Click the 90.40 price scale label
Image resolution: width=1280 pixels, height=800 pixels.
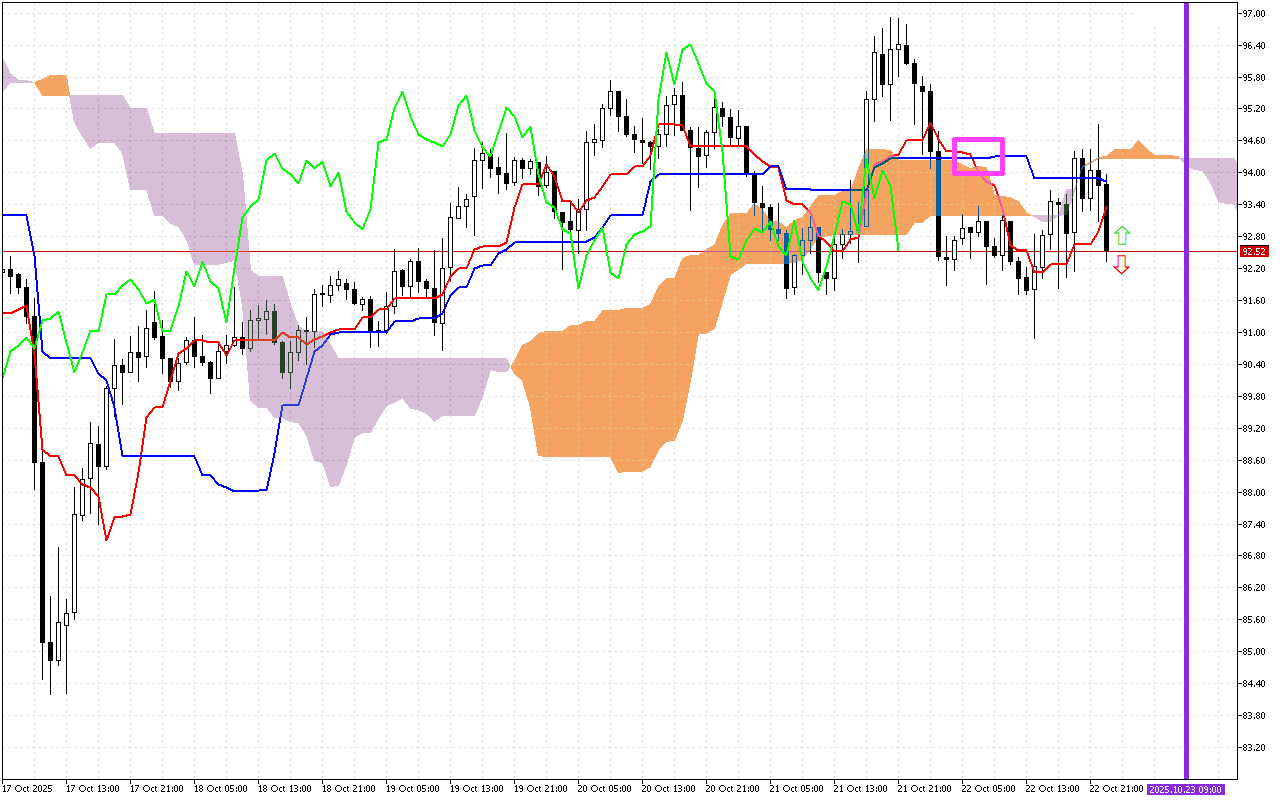1253,365
